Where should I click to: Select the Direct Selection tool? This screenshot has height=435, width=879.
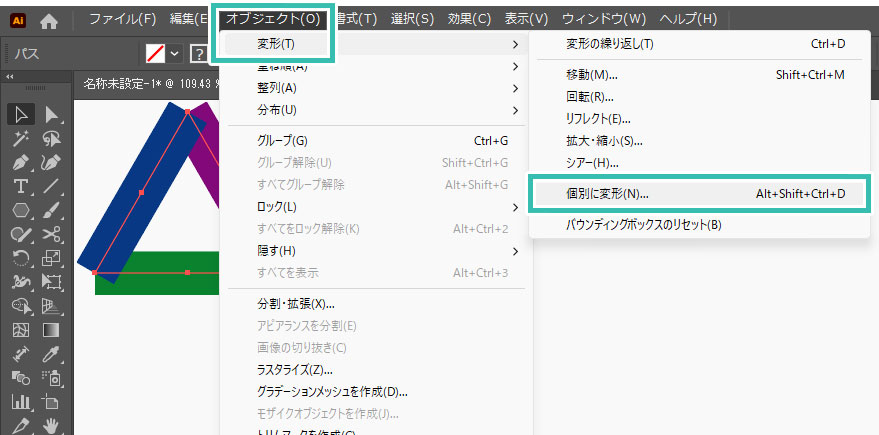pyautogui.click(x=51, y=114)
